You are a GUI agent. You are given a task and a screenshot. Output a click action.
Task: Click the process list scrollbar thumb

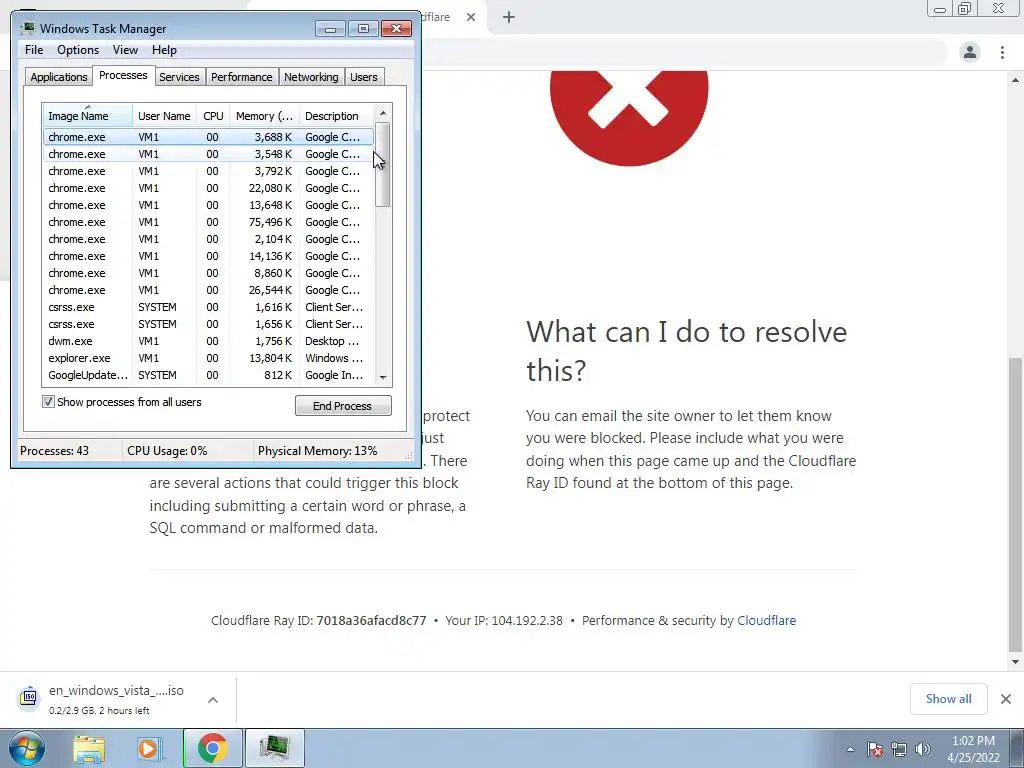(x=383, y=165)
